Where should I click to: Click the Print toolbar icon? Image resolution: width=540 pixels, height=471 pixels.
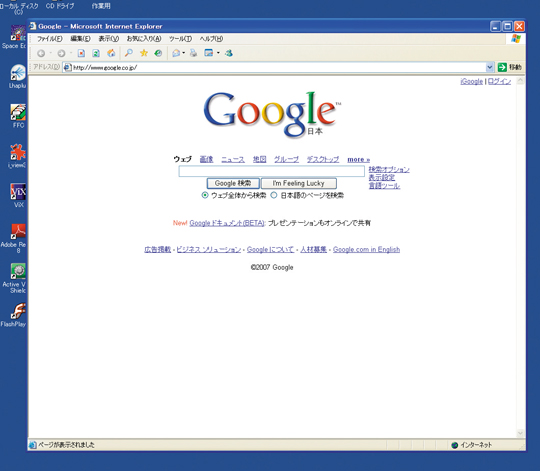point(194,53)
